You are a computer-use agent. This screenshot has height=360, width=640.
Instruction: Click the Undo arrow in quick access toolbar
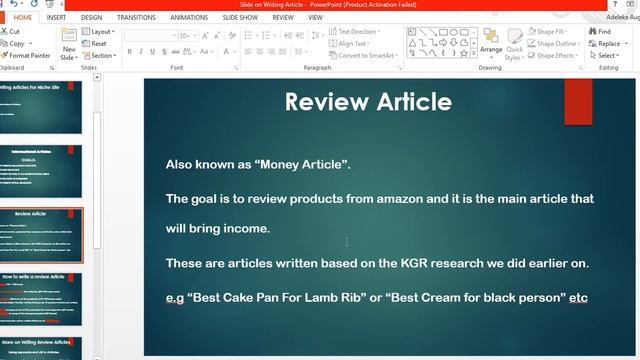click(x=14, y=4)
